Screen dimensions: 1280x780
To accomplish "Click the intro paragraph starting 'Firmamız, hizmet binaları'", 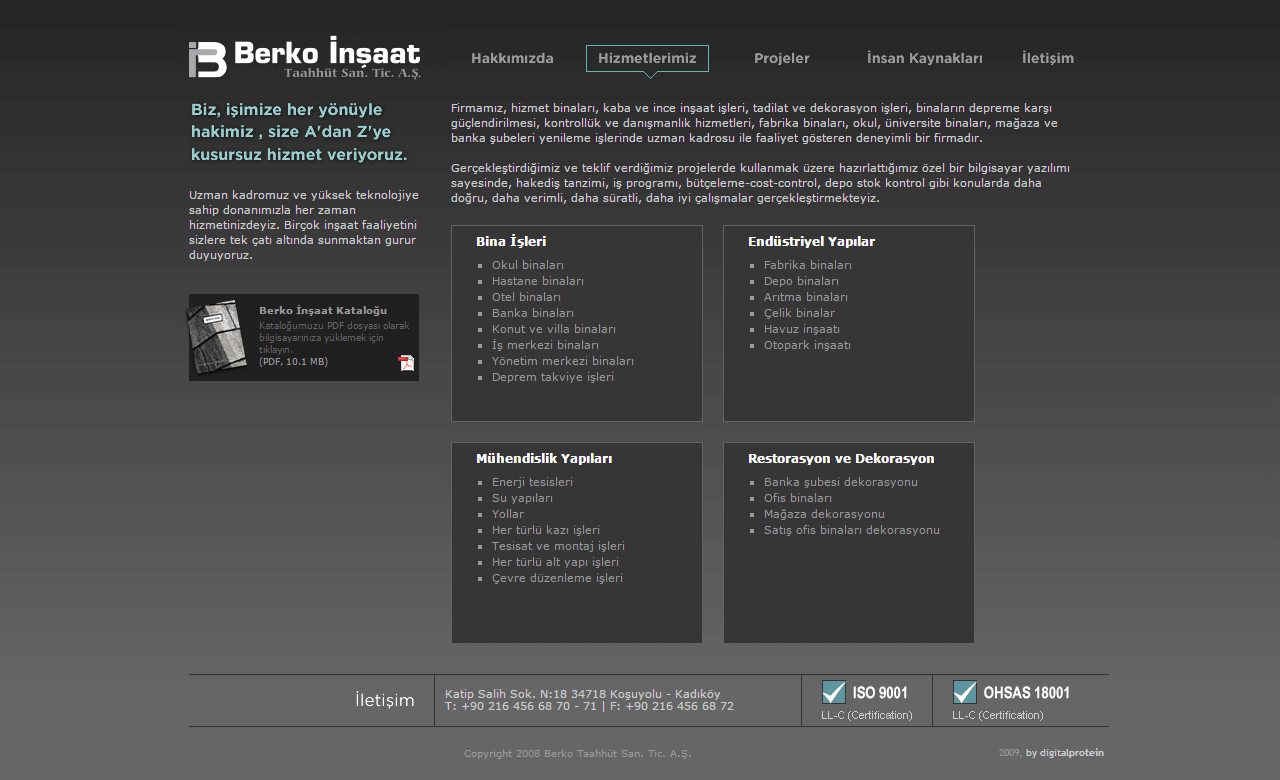I will pos(755,123).
